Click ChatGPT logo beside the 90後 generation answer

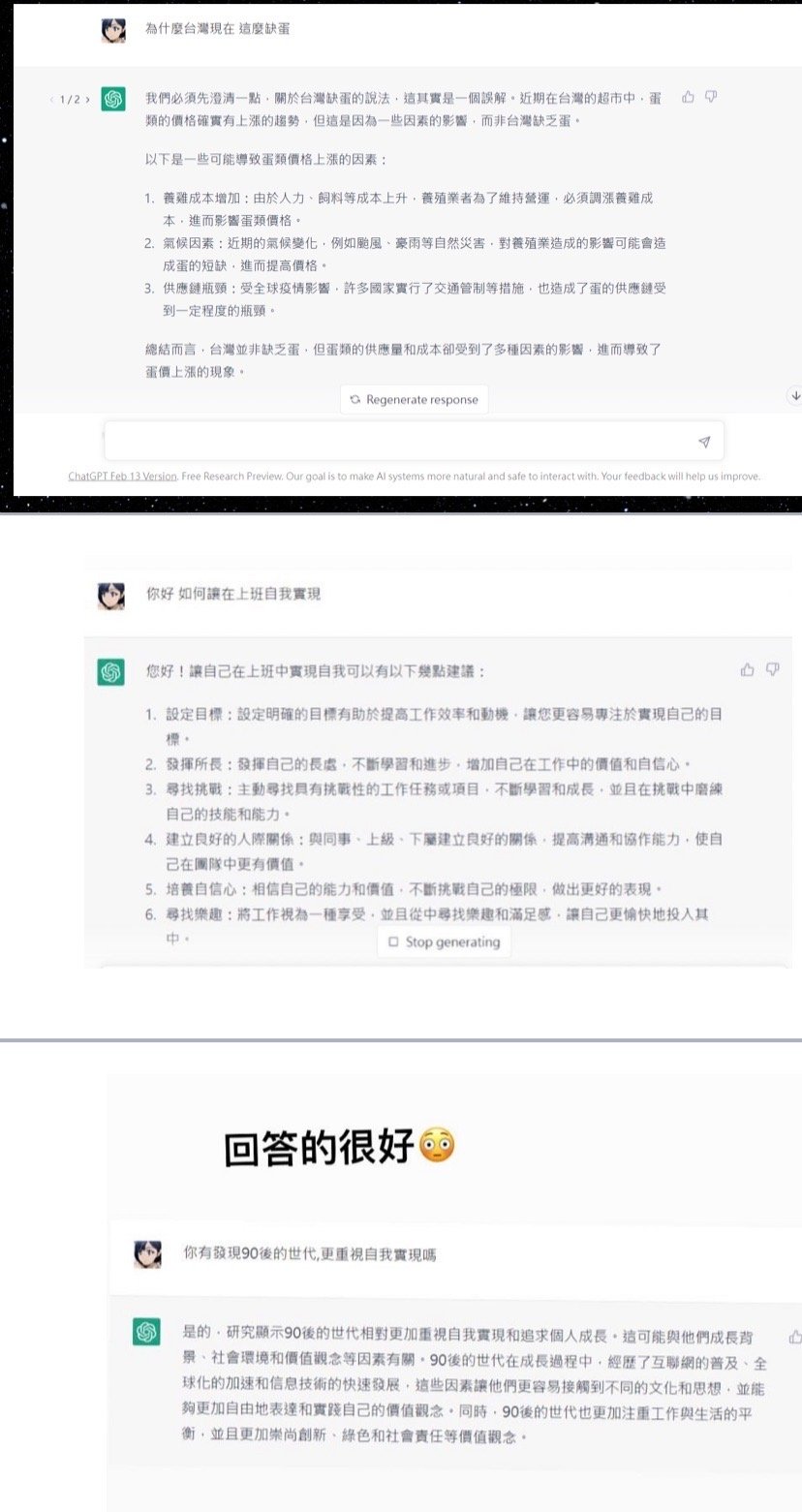(146, 1333)
